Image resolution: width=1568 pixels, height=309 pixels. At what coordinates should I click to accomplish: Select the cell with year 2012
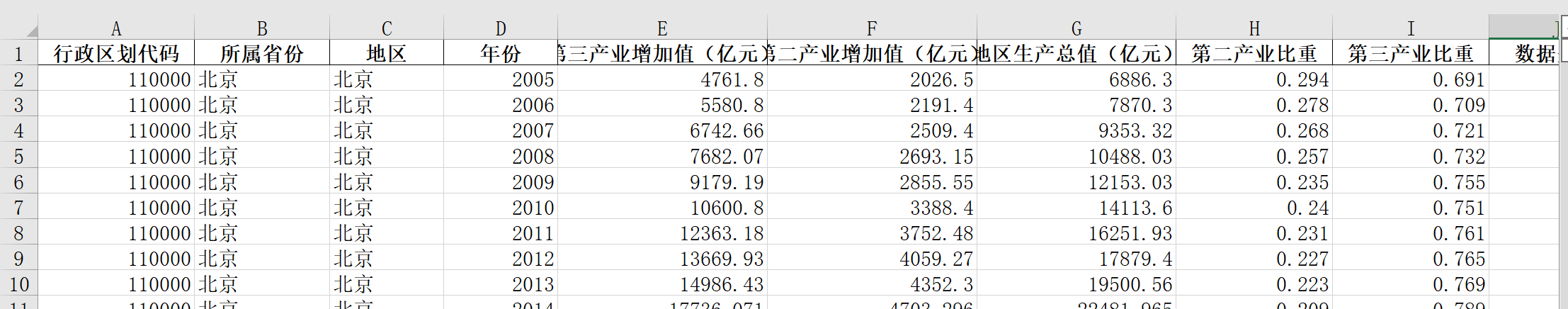click(x=501, y=259)
